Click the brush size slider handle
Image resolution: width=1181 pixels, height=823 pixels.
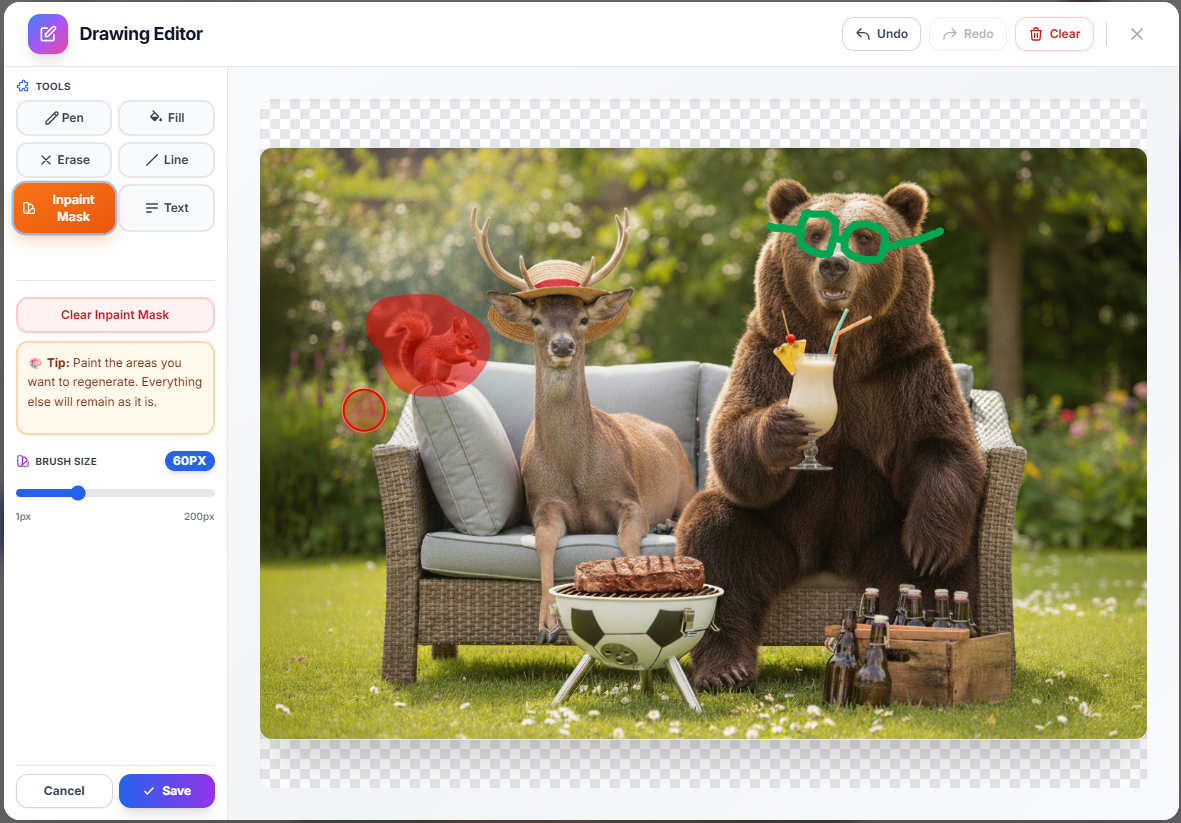pos(78,492)
